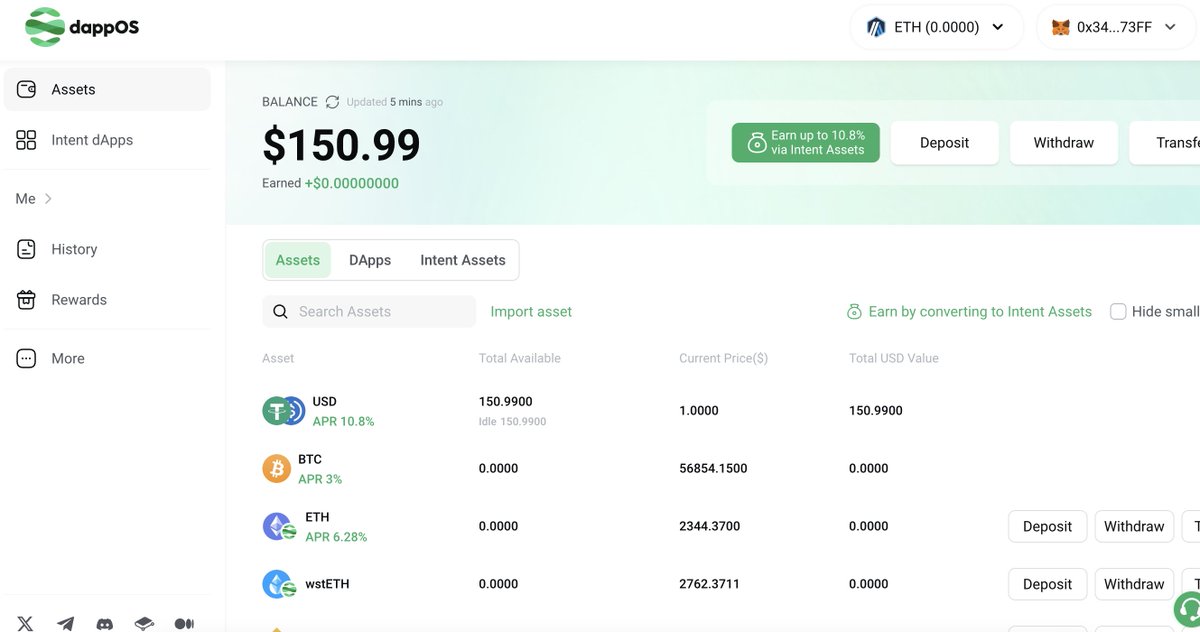Viewport: 1200px width, 632px height.
Task: Open the Telegram social link
Action: coord(65,623)
